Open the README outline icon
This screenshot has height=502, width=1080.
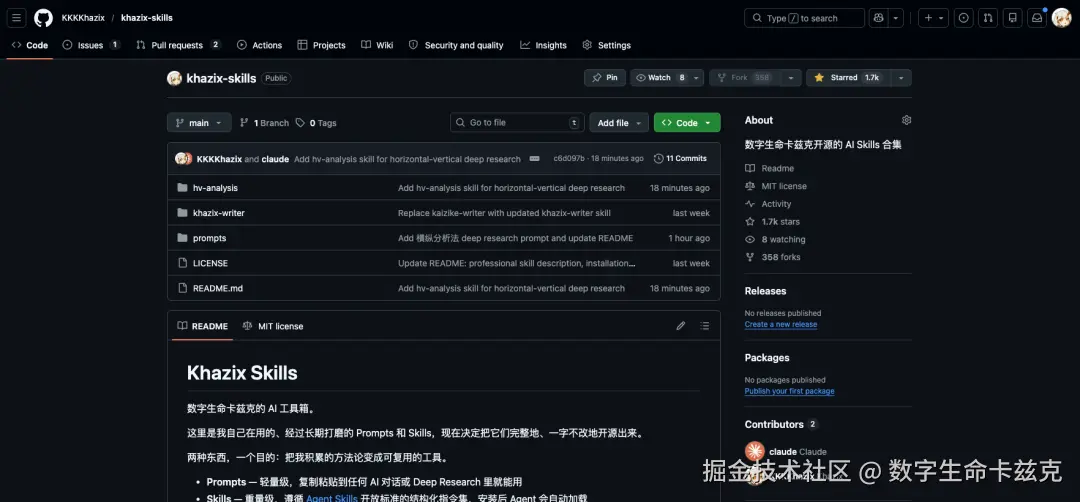(705, 326)
